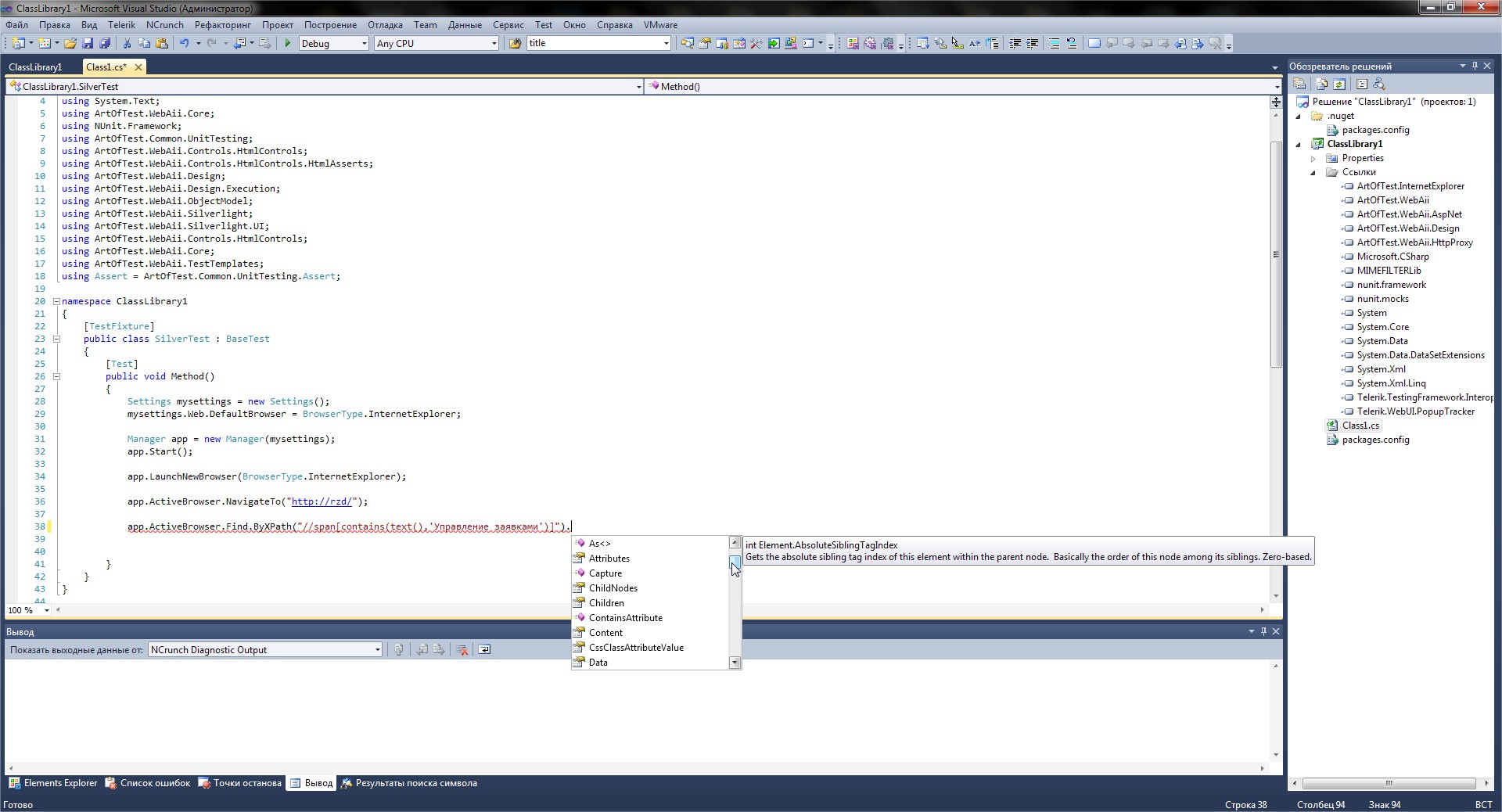Click the Start Debugging green play button

click(x=287, y=44)
